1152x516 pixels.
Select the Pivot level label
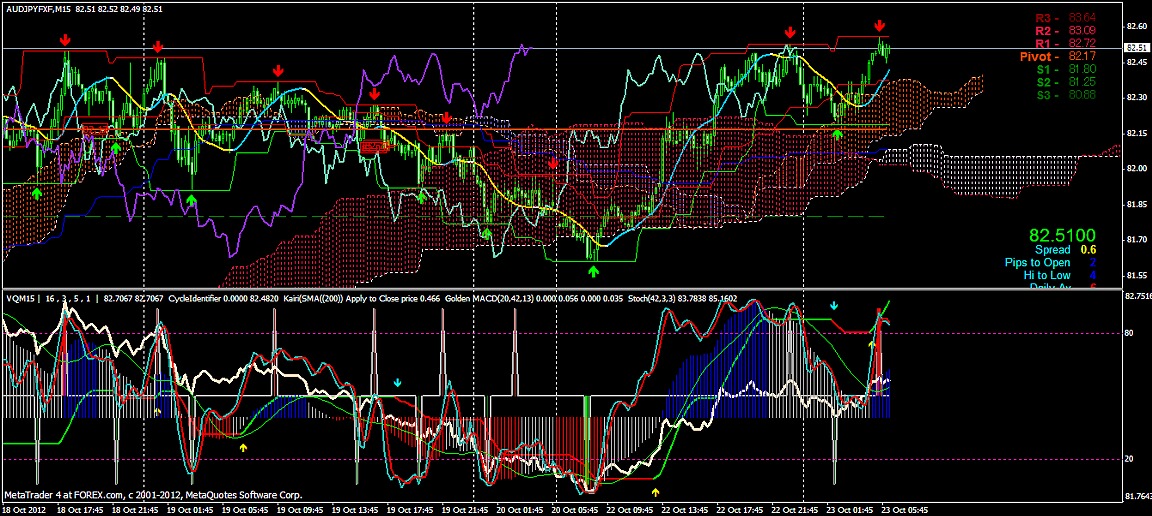click(x=1041, y=57)
